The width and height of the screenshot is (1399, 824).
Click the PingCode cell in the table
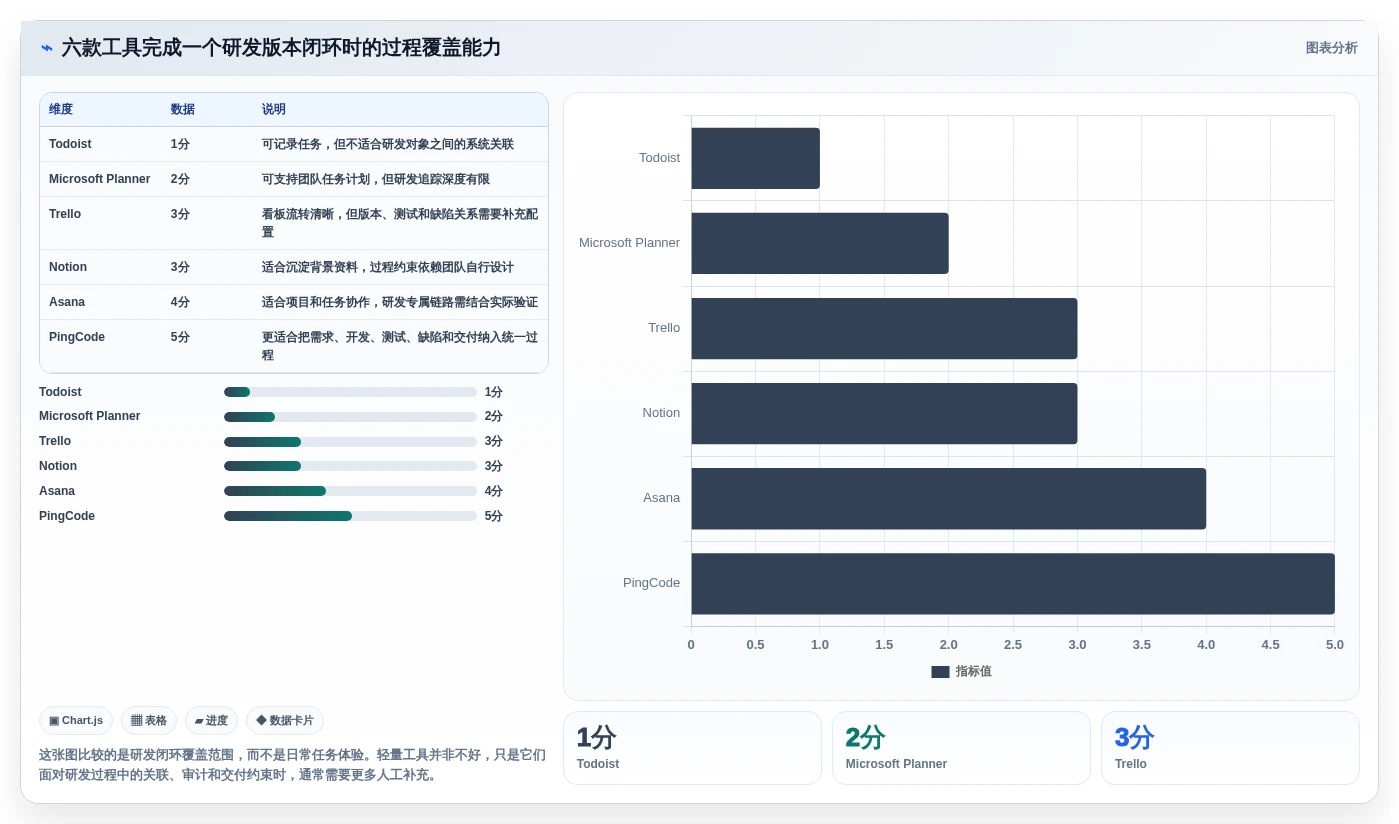(77, 337)
